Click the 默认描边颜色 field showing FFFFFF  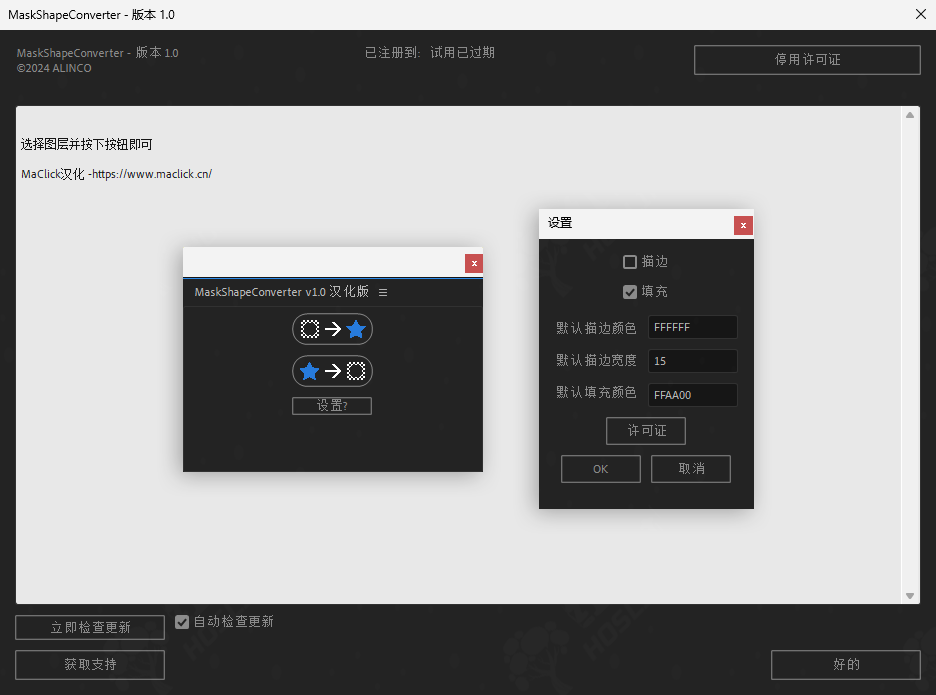[692, 327]
